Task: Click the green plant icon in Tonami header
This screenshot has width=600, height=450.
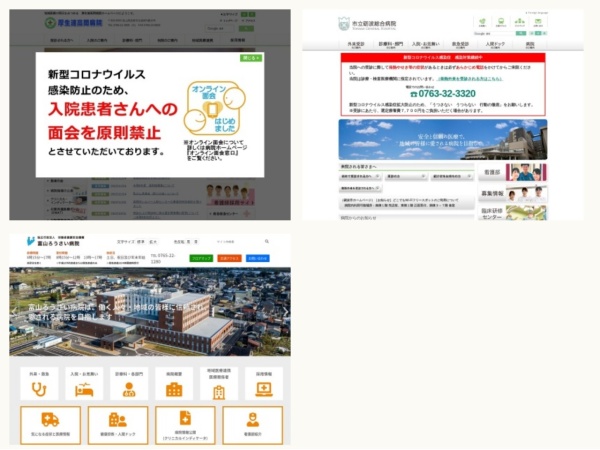Action: coord(483,22)
